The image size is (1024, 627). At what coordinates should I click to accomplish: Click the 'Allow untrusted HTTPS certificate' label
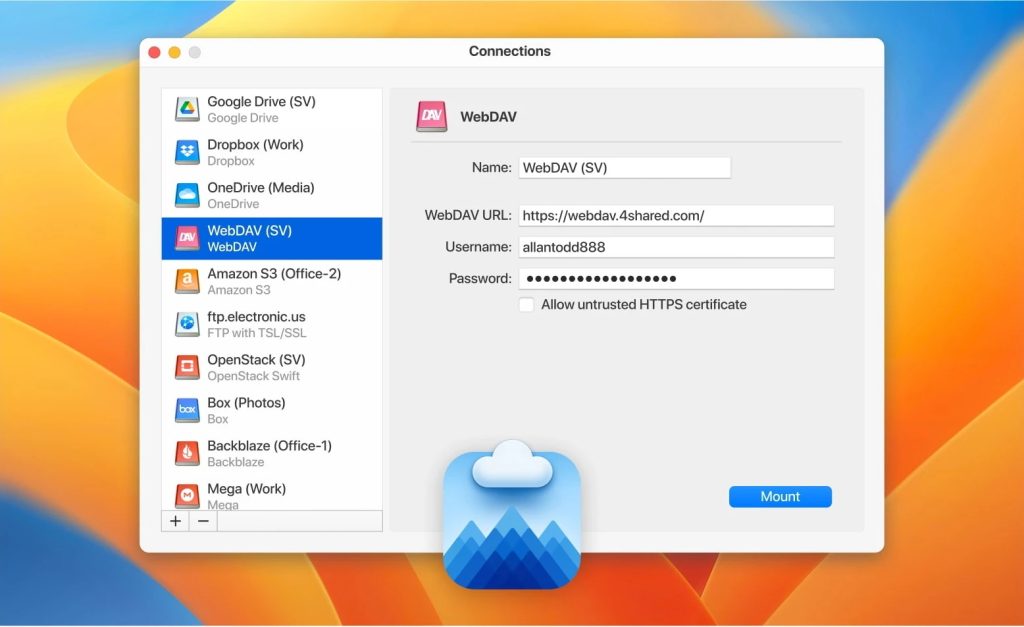tap(644, 304)
